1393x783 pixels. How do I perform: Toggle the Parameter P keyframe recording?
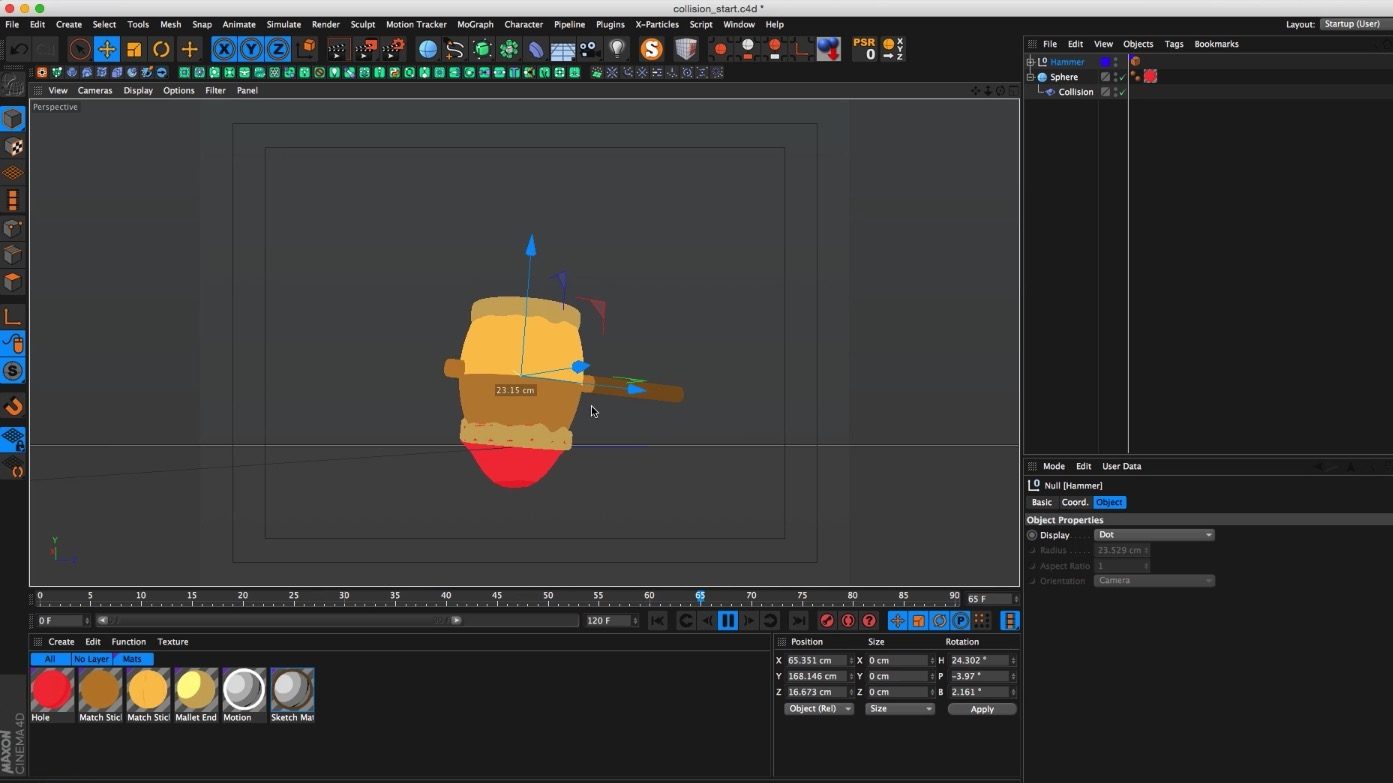960,621
